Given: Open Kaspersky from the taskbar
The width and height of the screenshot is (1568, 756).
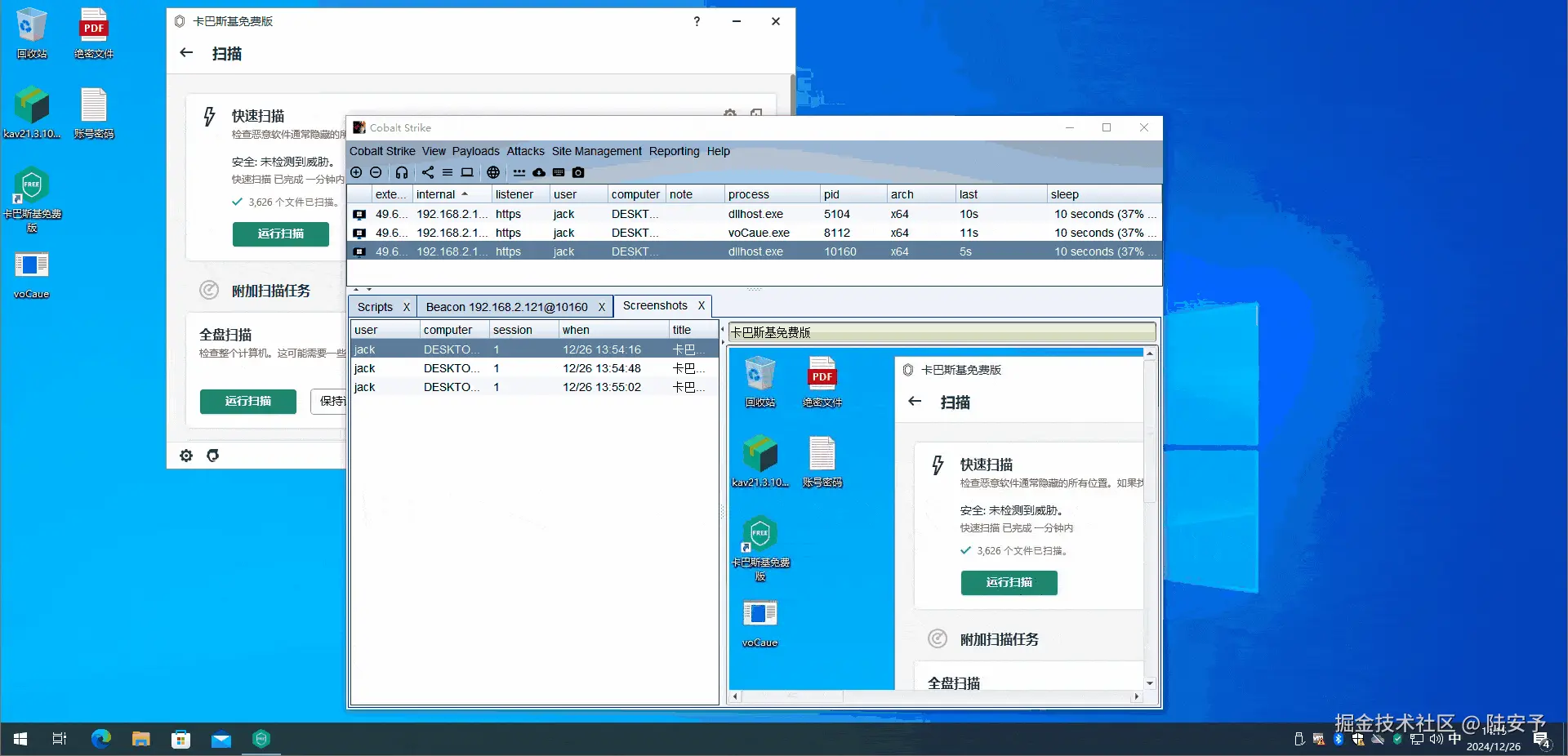Looking at the screenshot, I should (x=261, y=739).
